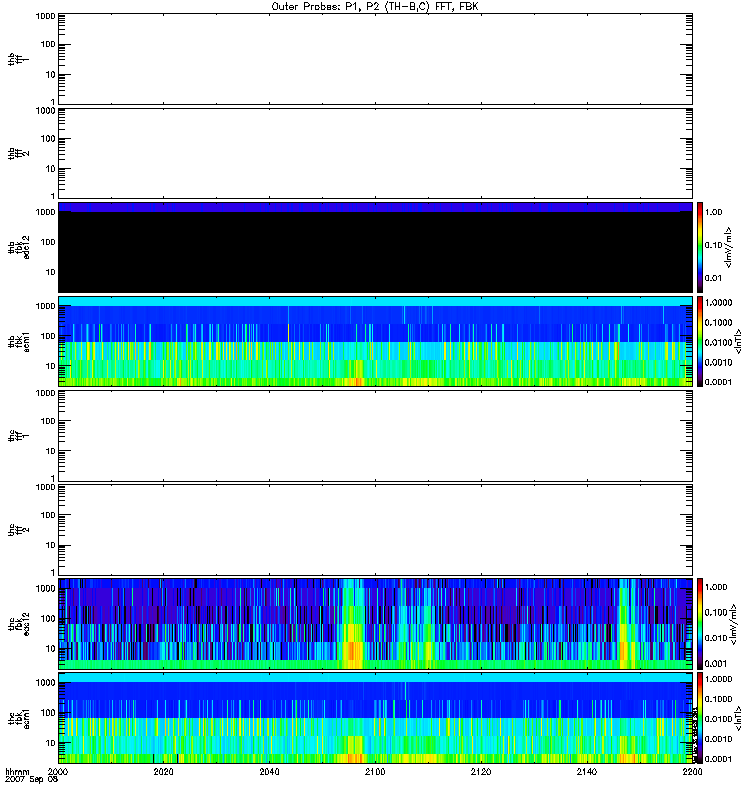Click the '2007 Sep 08' date label

coord(31,780)
